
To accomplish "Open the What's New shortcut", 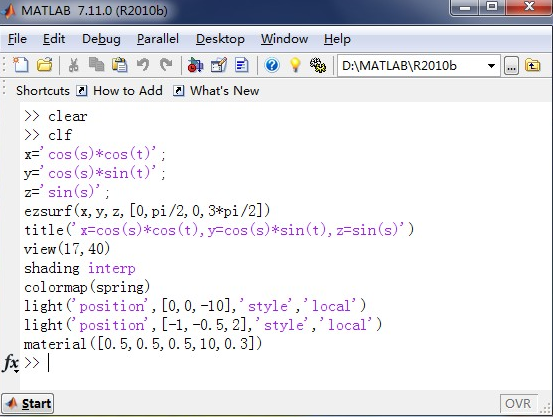I will coord(216,91).
